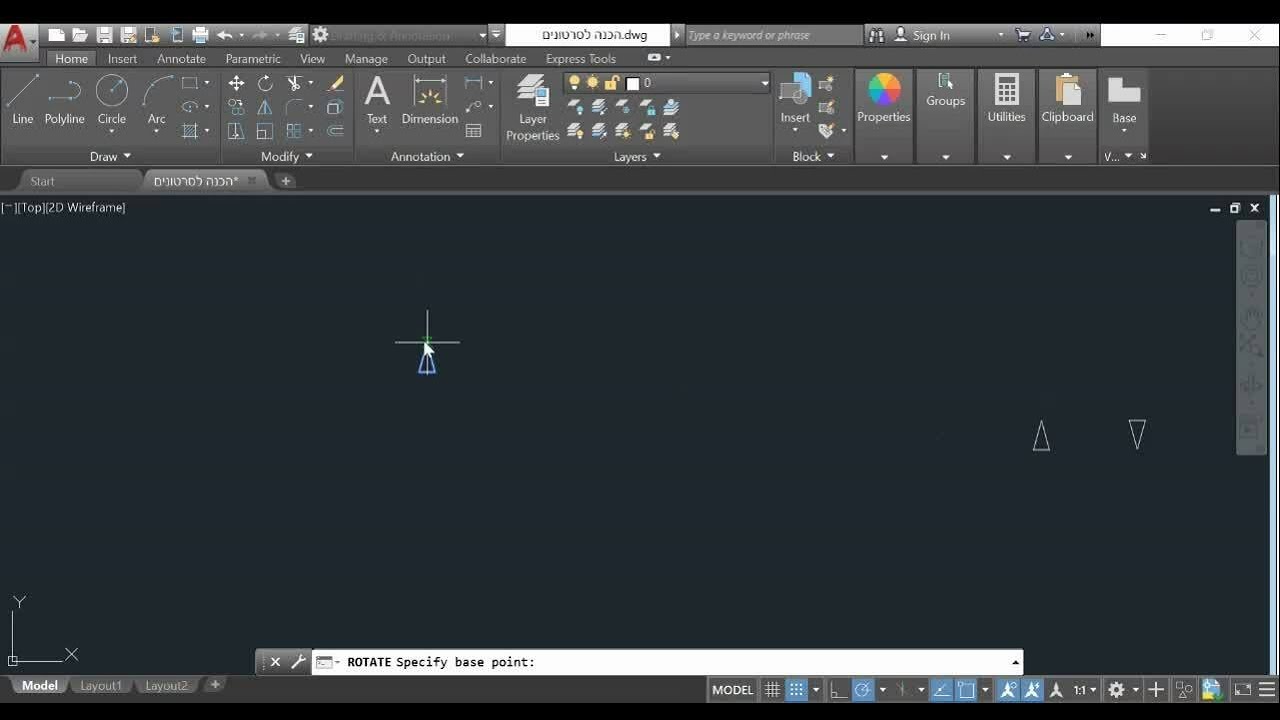Click the Utilities calculator icon
The width and height of the screenshot is (1280, 720).
click(x=1006, y=98)
